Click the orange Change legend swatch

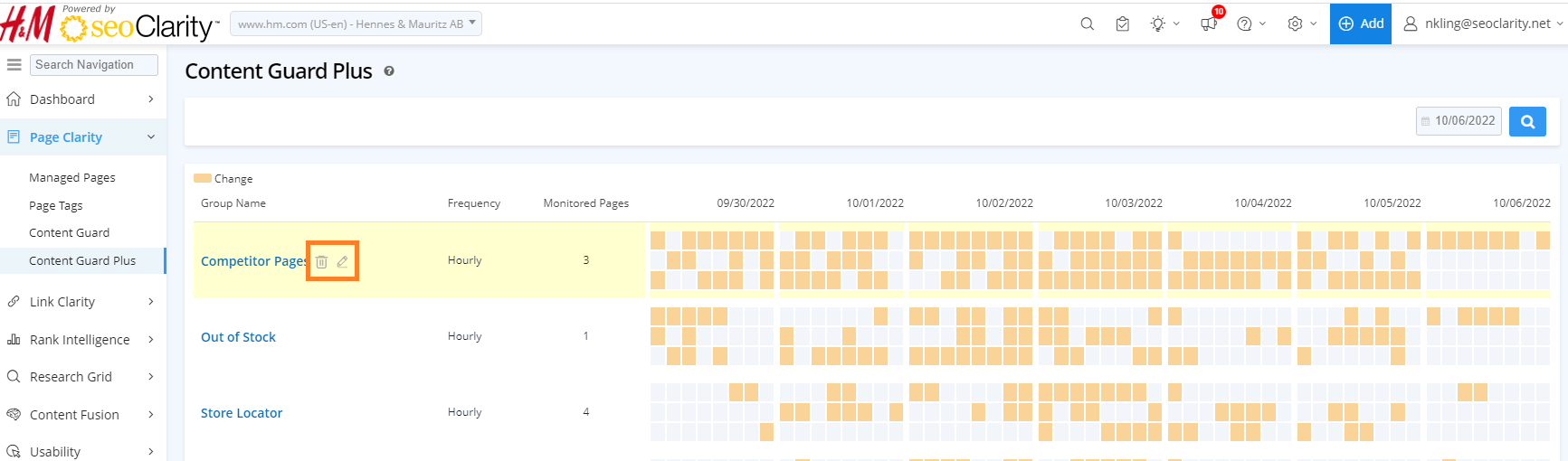203,179
